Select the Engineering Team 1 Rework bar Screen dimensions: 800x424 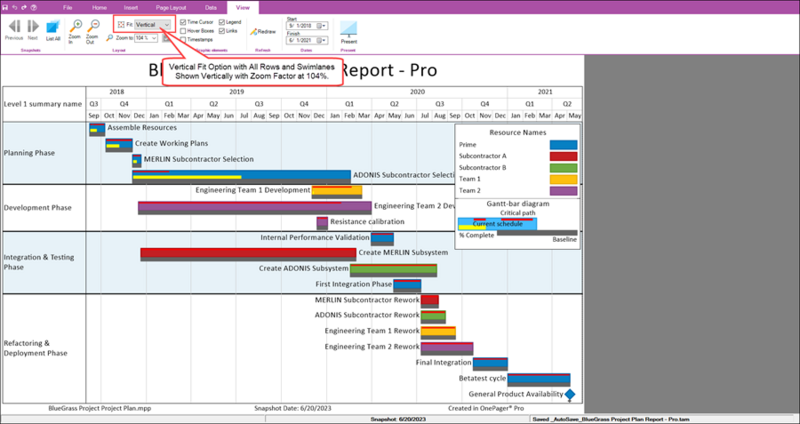click(x=438, y=333)
